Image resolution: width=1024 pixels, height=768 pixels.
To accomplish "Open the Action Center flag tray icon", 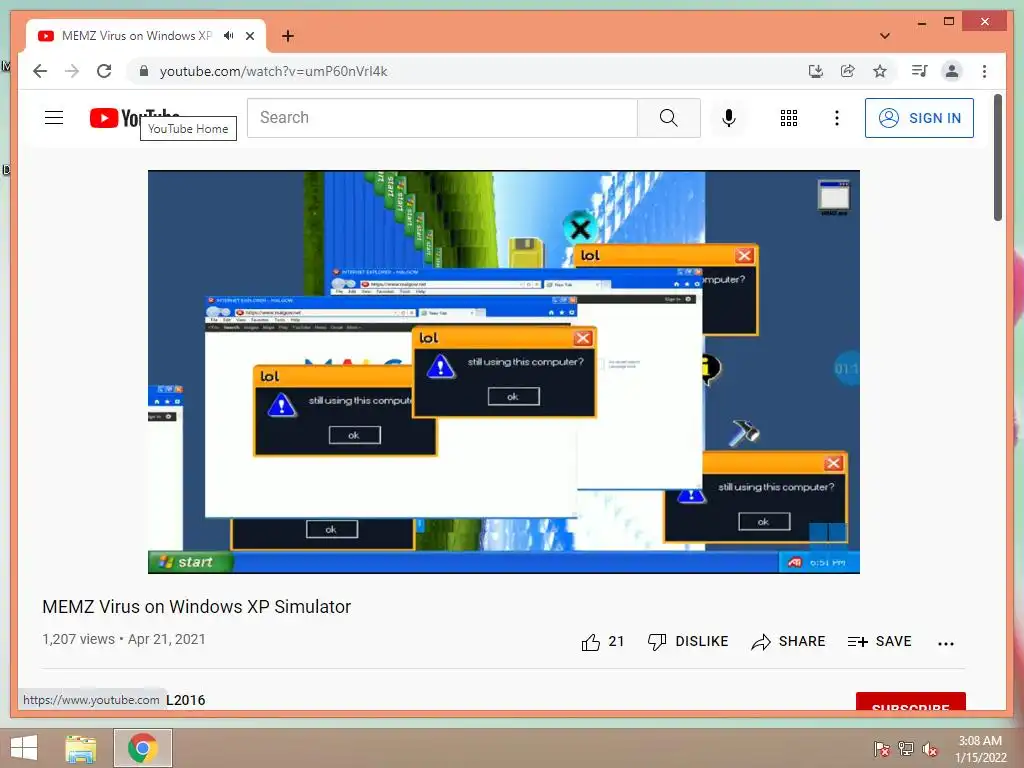I will (x=882, y=749).
